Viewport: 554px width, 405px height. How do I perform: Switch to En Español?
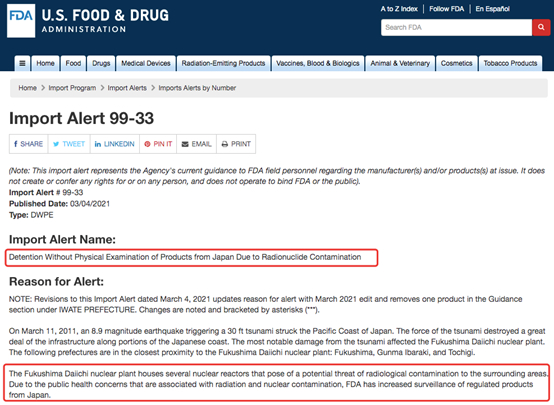(x=493, y=9)
